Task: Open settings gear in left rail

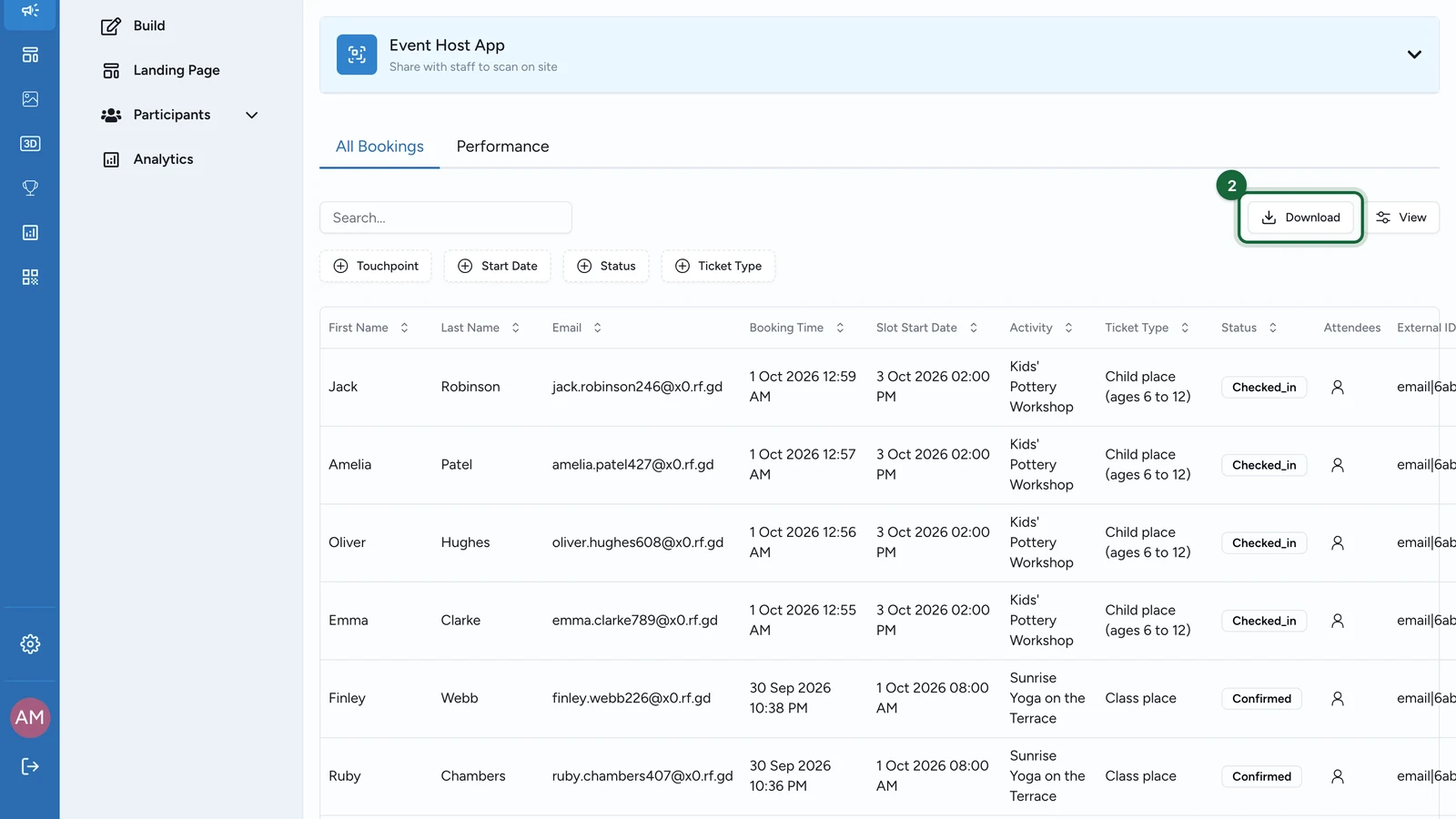Action: [30, 644]
